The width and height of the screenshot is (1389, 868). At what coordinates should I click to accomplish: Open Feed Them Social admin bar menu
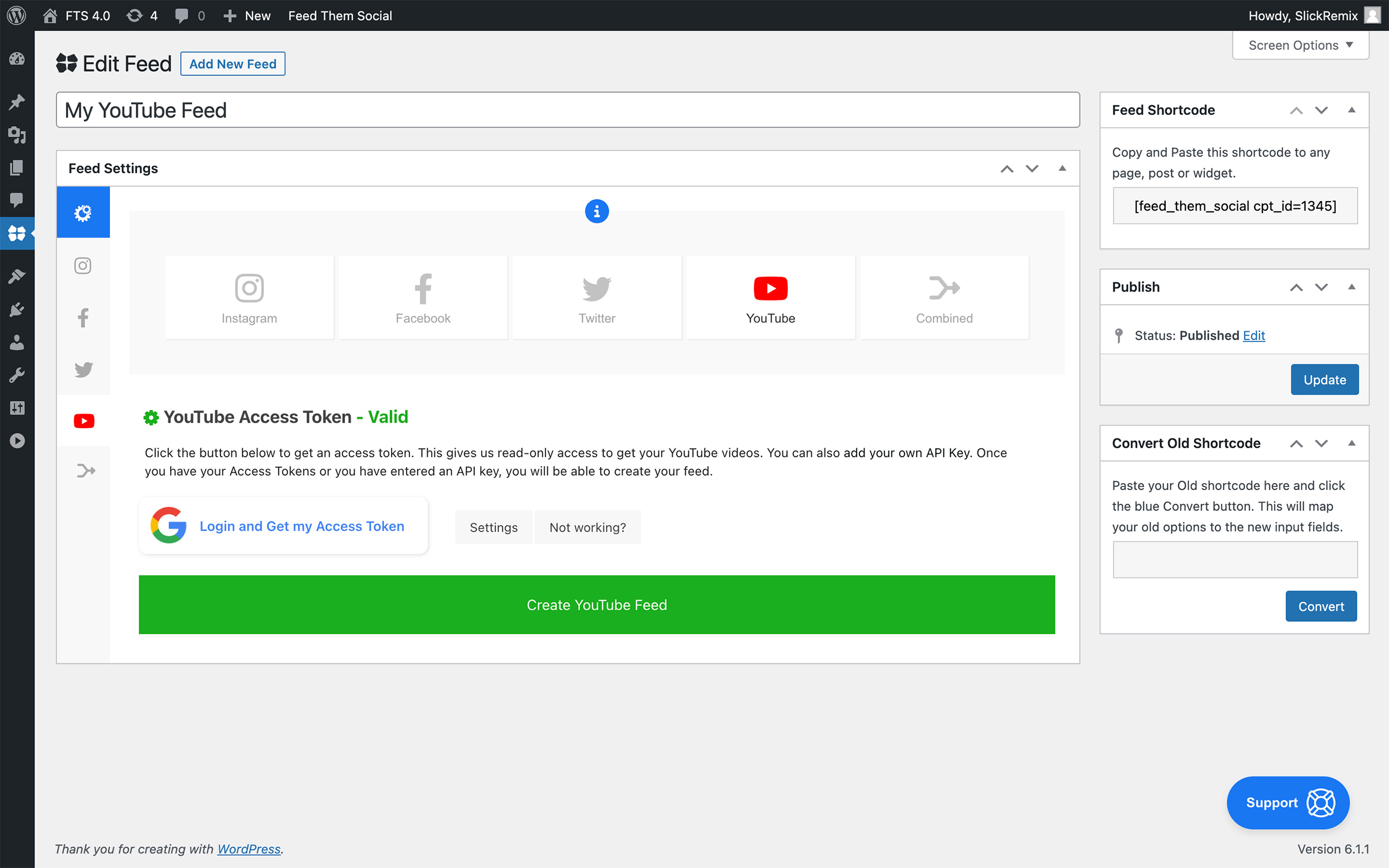click(x=340, y=16)
